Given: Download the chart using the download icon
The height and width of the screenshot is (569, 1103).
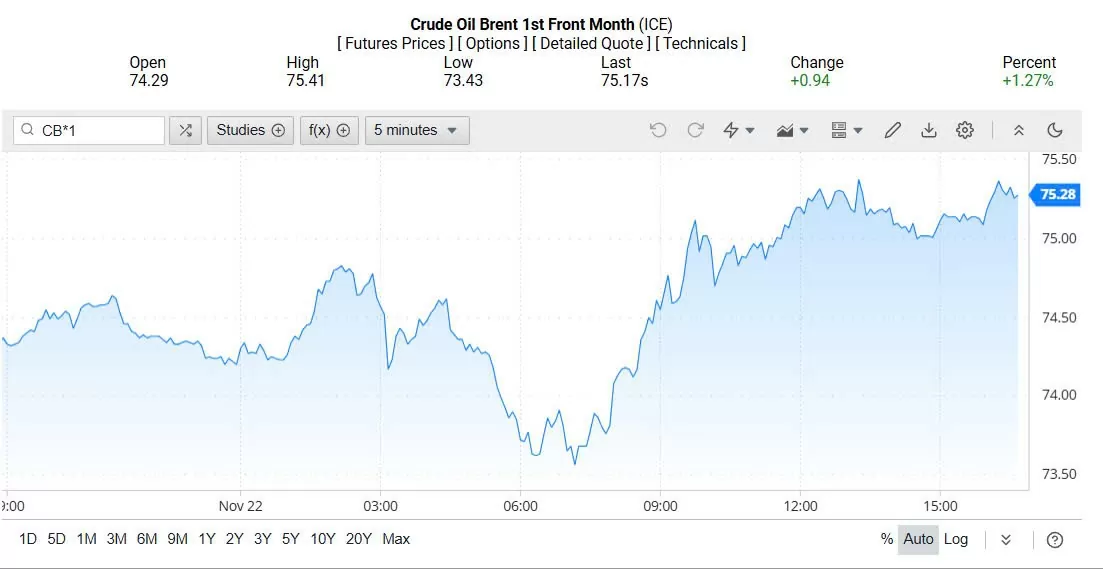Looking at the screenshot, I should point(929,130).
